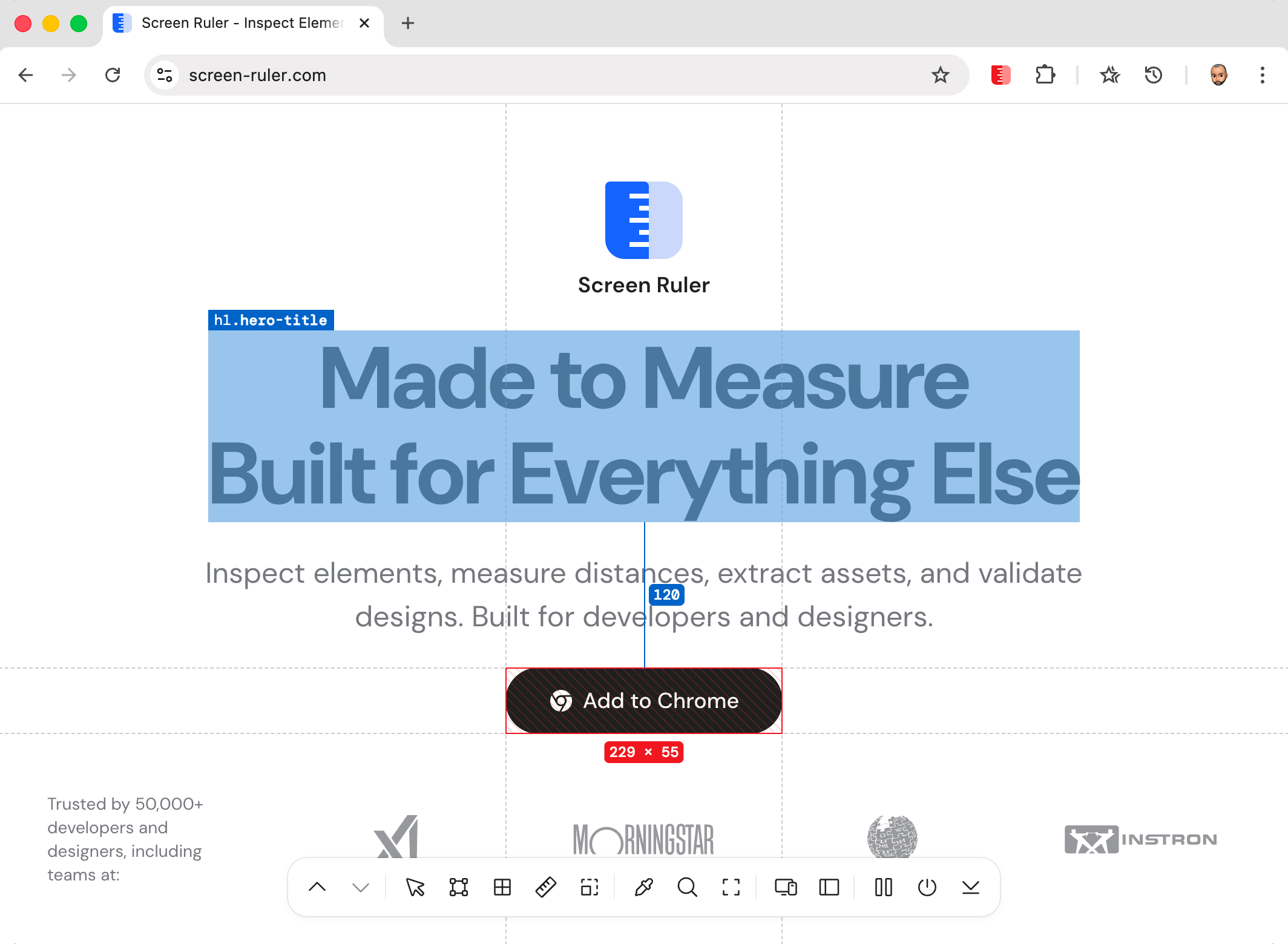
Task: Open responsive devices preview tool
Action: (786, 887)
